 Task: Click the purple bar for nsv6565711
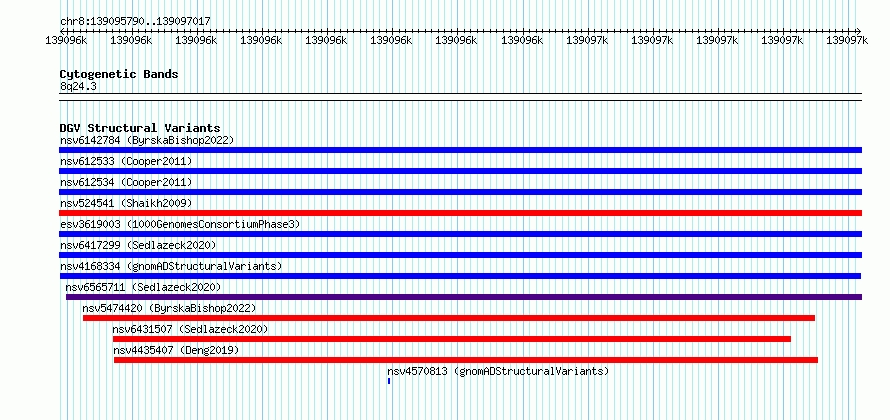click(x=464, y=297)
